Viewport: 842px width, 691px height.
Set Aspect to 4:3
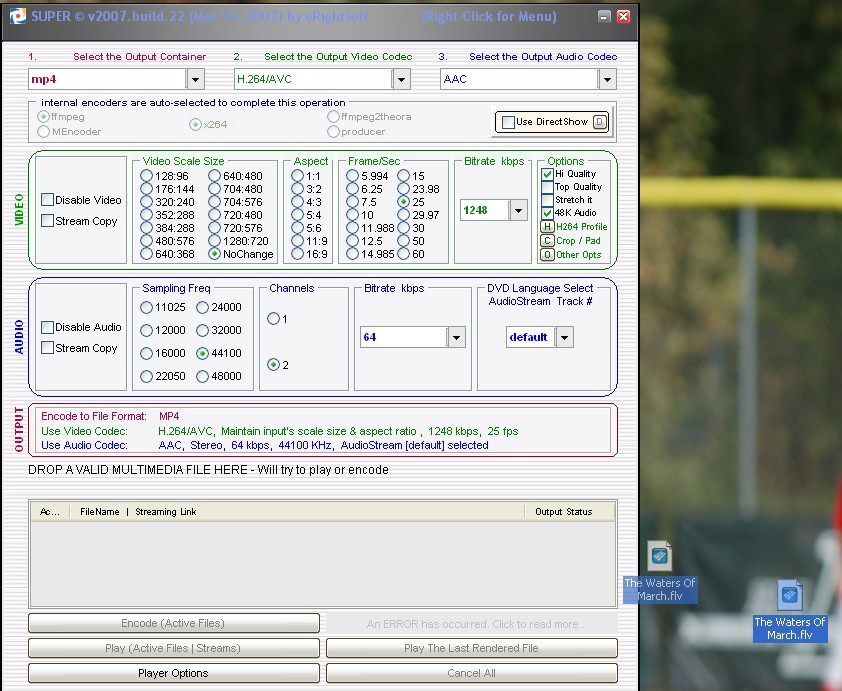pos(297,202)
